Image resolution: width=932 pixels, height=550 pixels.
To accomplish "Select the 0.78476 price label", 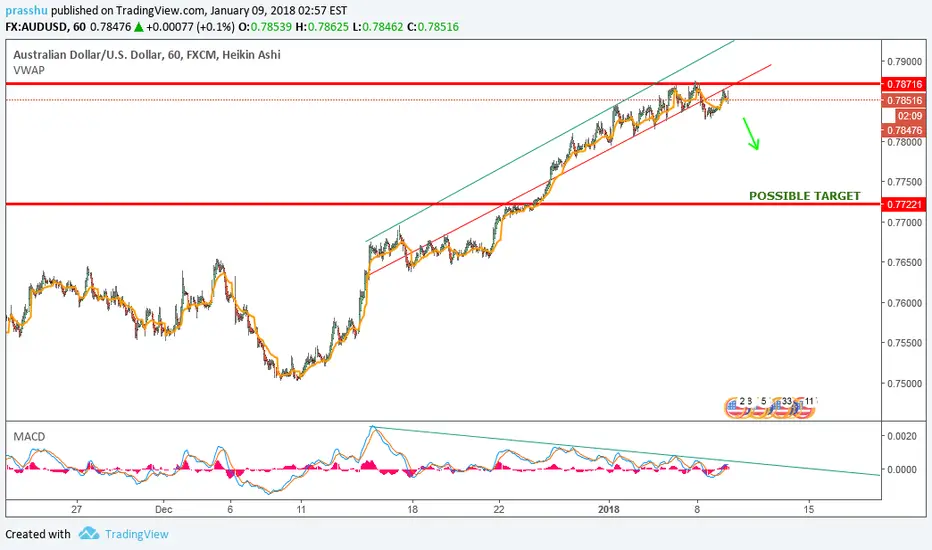I will [x=903, y=130].
